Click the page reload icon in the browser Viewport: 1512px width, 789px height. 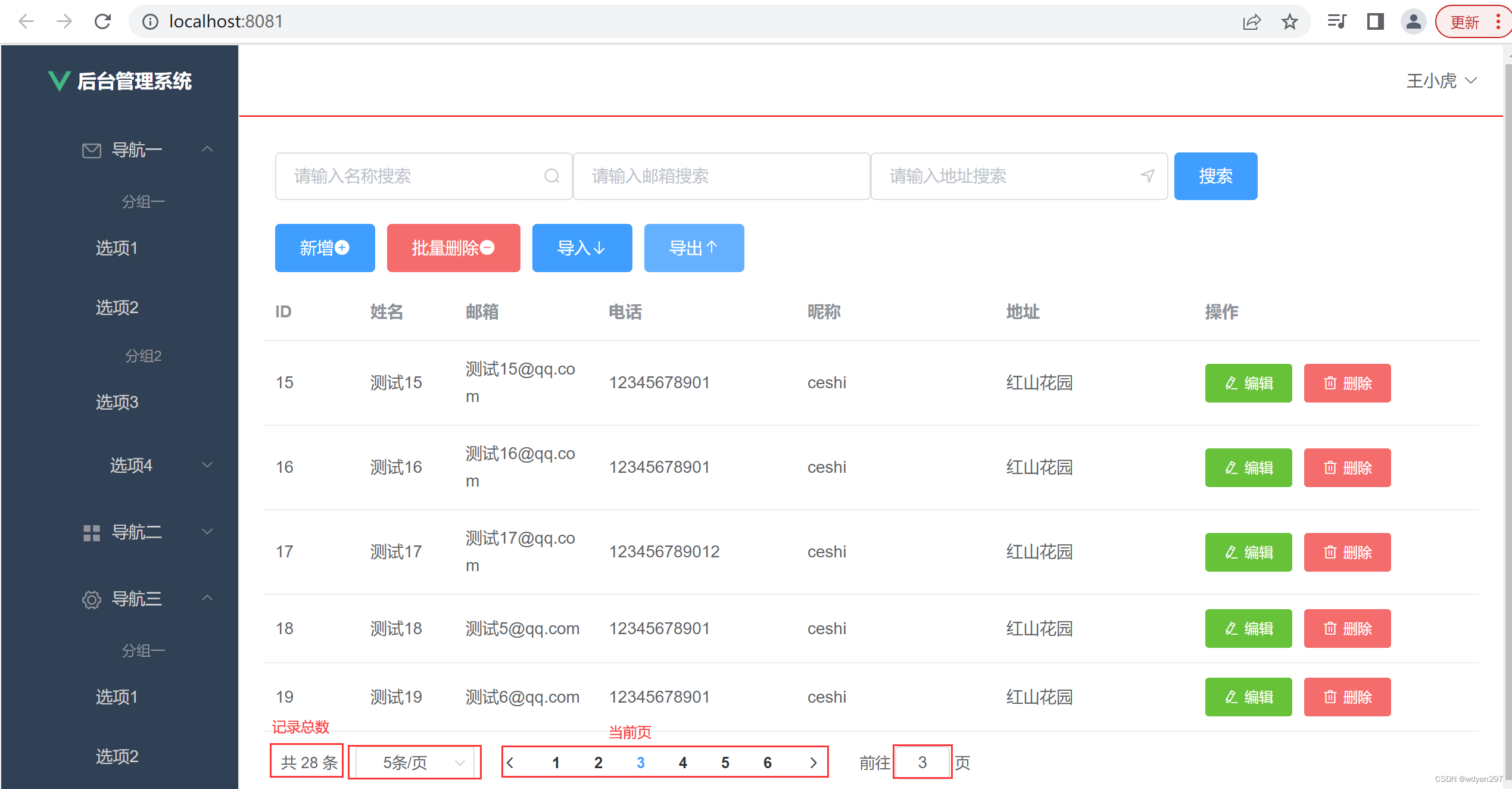[x=102, y=21]
